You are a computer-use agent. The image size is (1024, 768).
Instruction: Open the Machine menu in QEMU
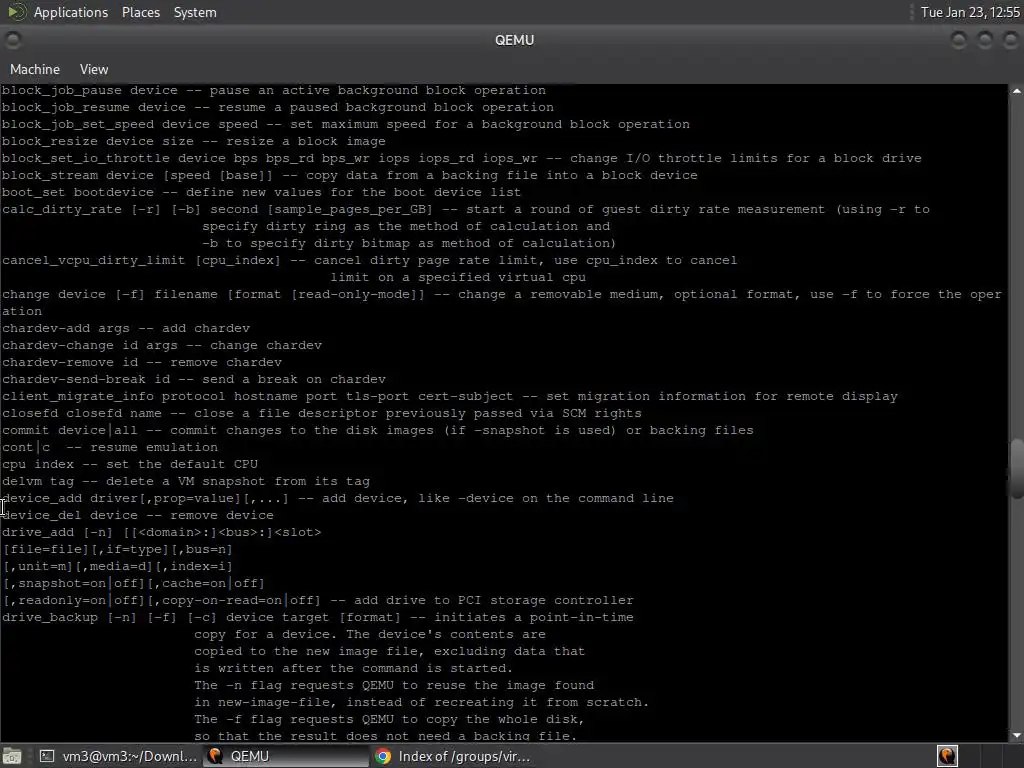tap(35, 69)
